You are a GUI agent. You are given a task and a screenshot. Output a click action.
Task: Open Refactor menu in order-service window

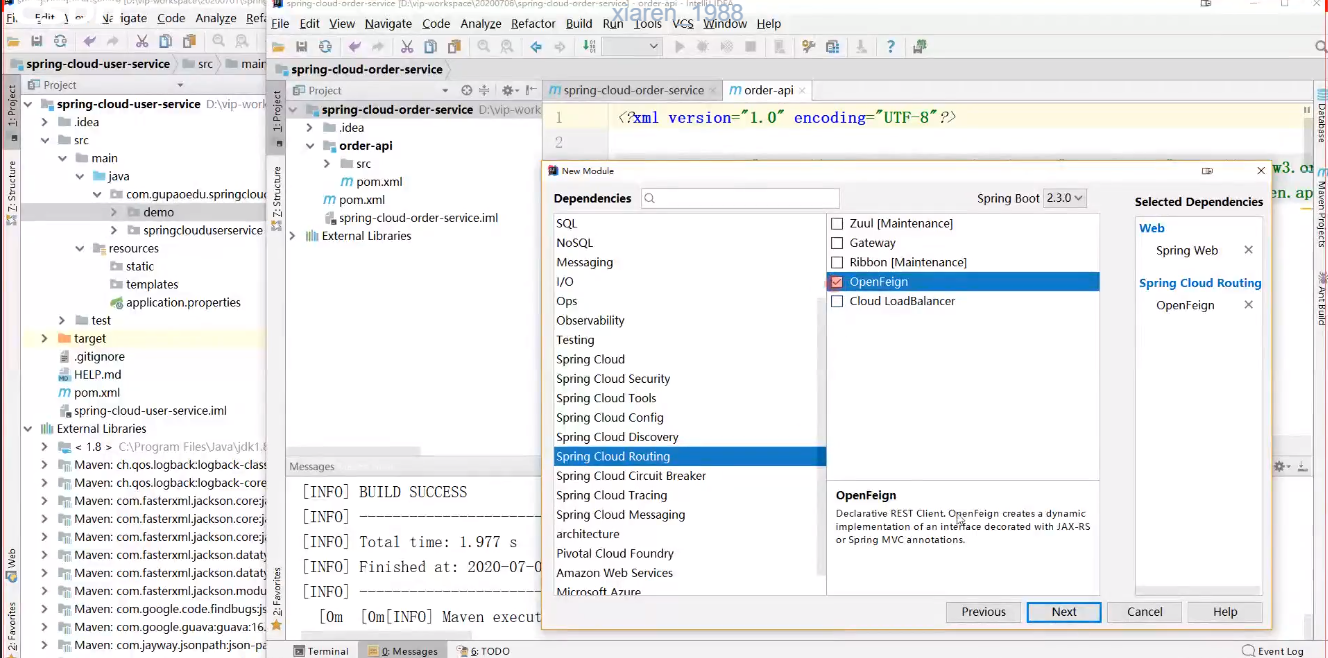point(533,24)
